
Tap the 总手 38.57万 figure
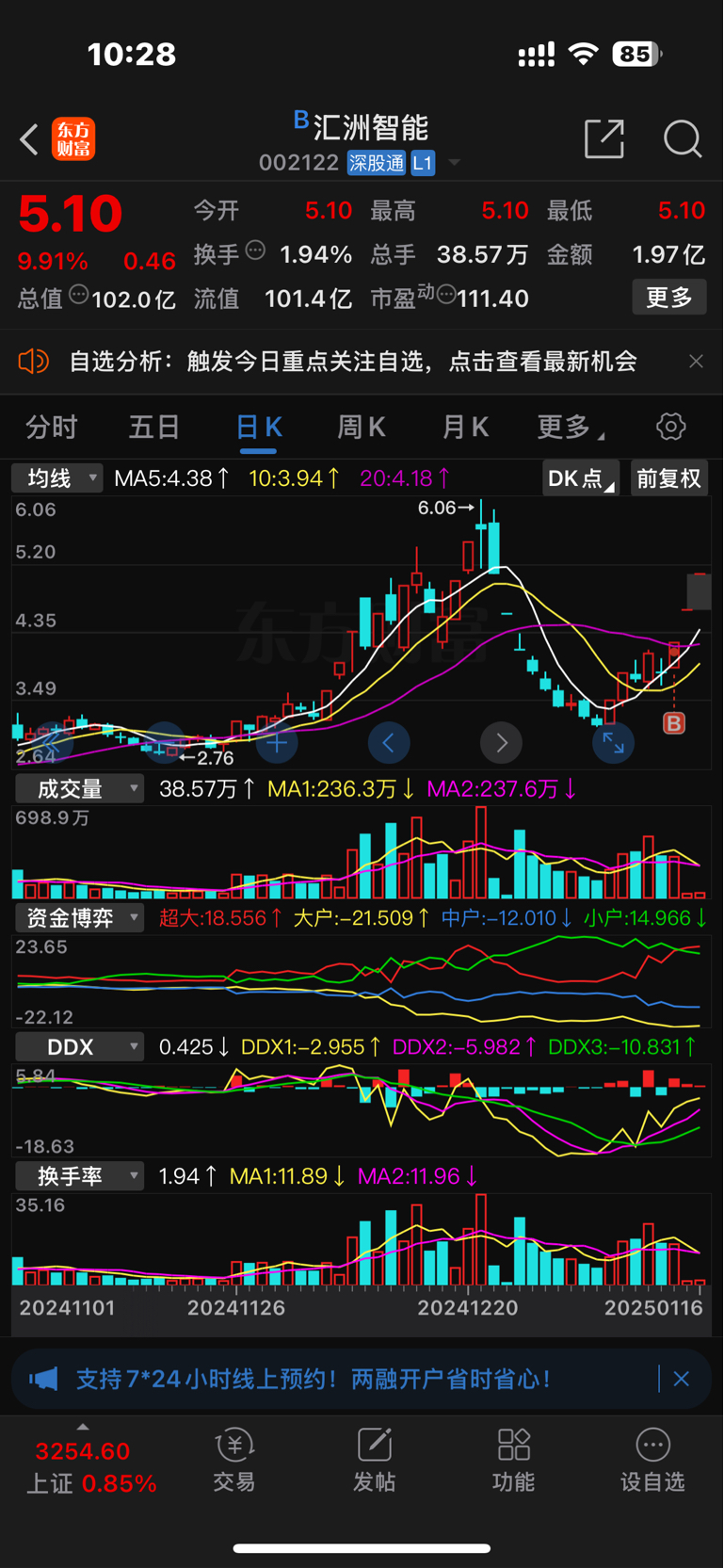click(449, 254)
